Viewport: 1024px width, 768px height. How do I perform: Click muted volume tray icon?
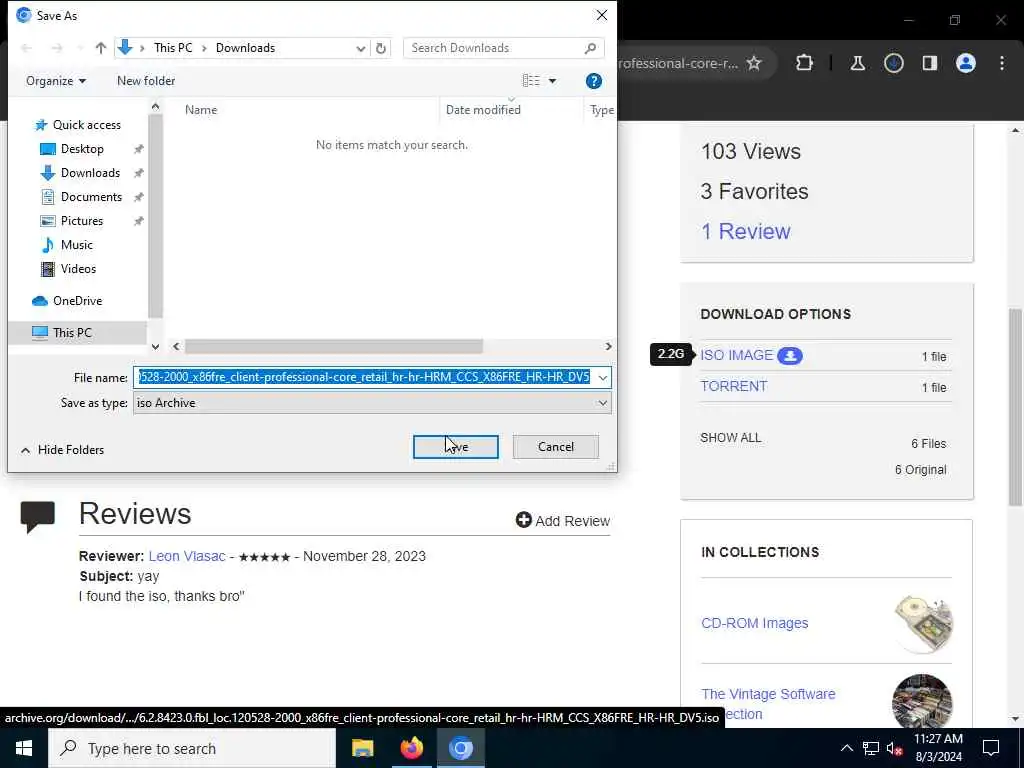pos(895,748)
